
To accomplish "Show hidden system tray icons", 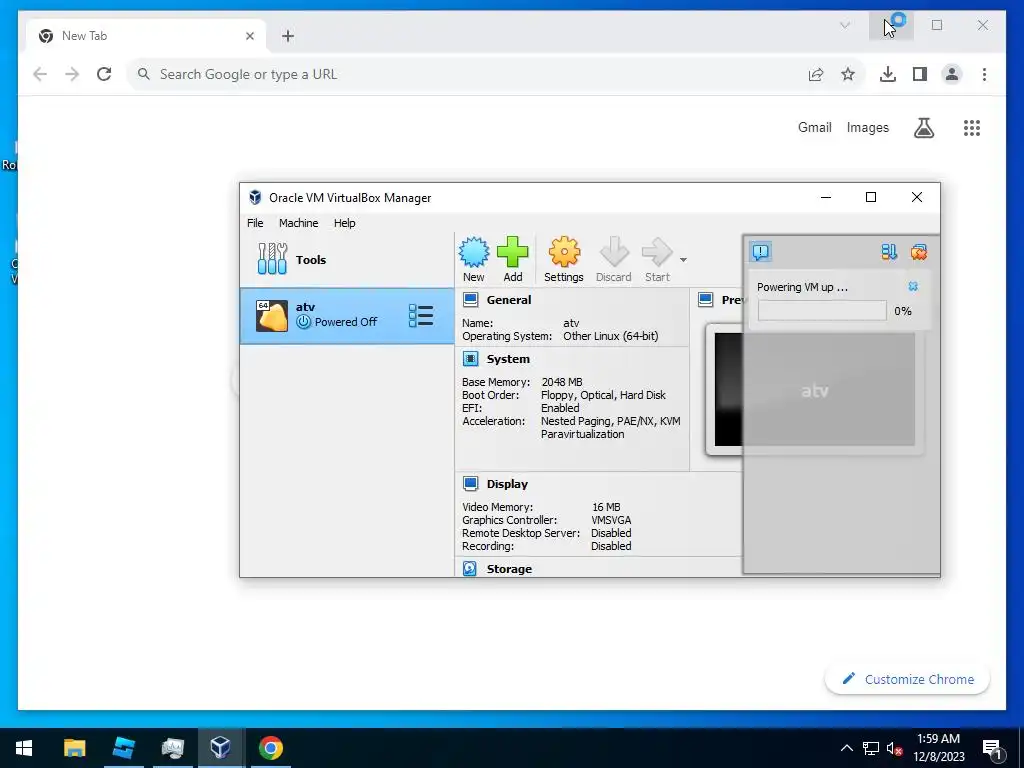I will (x=846, y=748).
